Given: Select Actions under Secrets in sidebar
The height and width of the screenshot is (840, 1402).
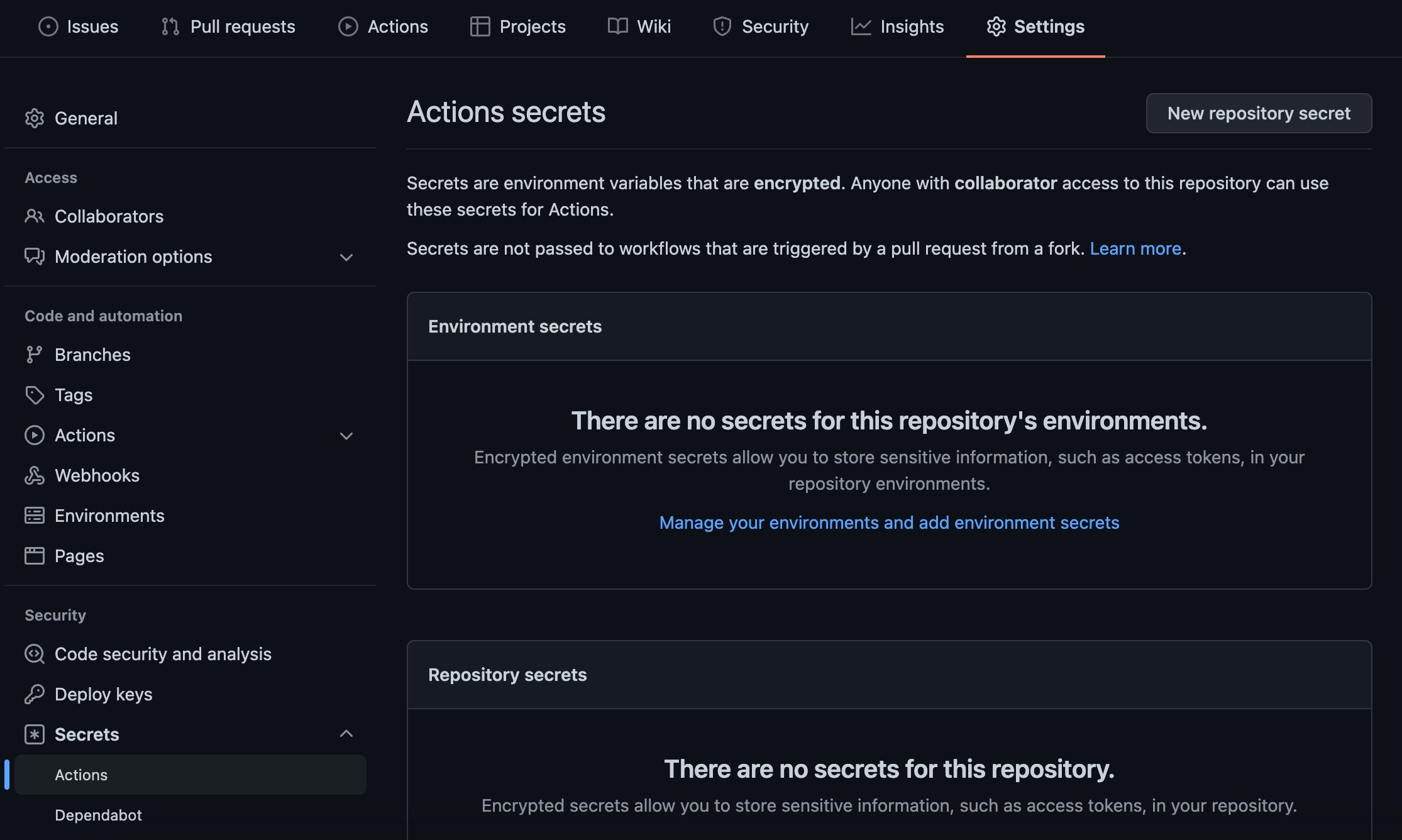Looking at the screenshot, I should coord(81,775).
